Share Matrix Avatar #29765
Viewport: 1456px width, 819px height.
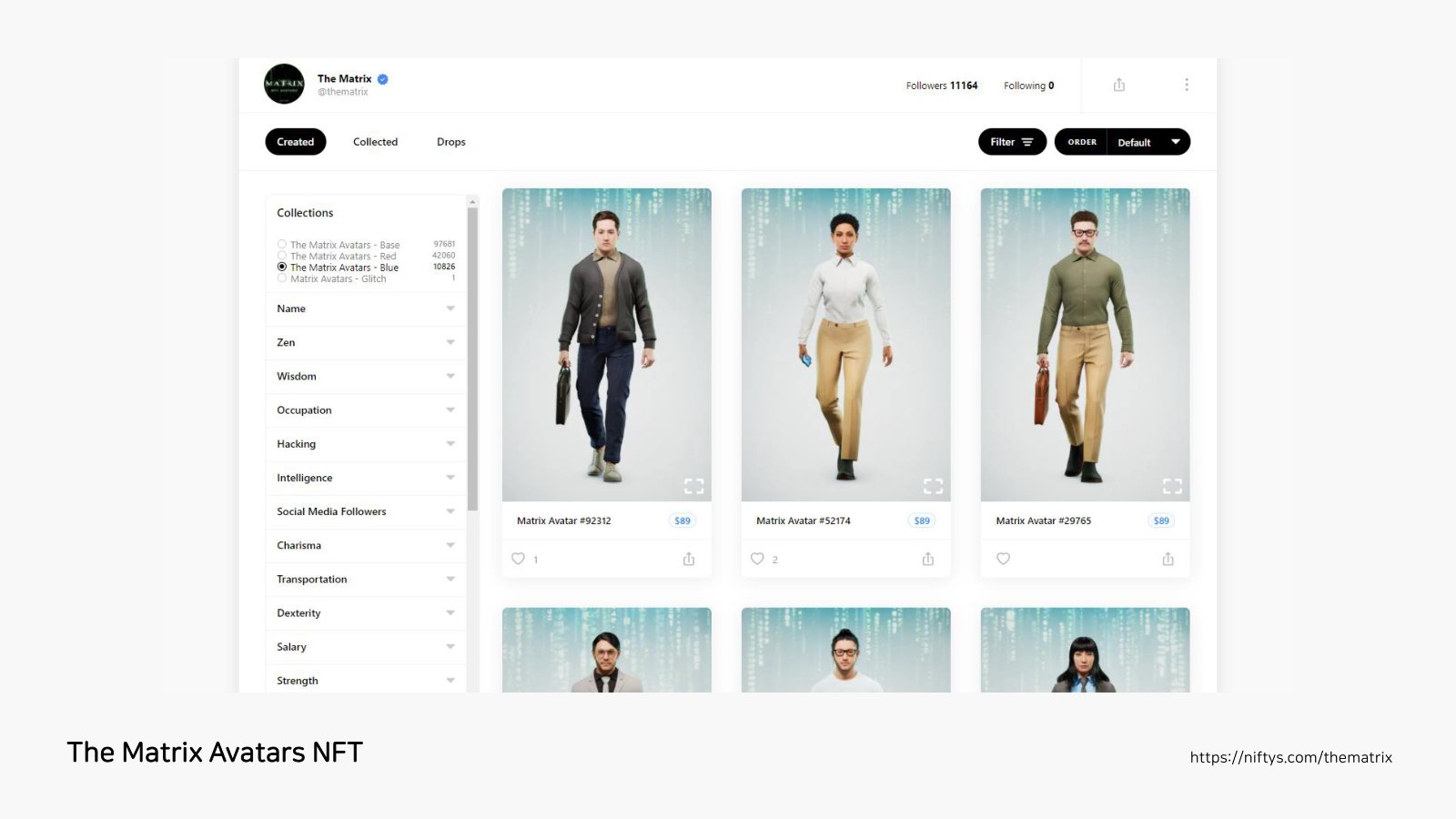[1168, 559]
